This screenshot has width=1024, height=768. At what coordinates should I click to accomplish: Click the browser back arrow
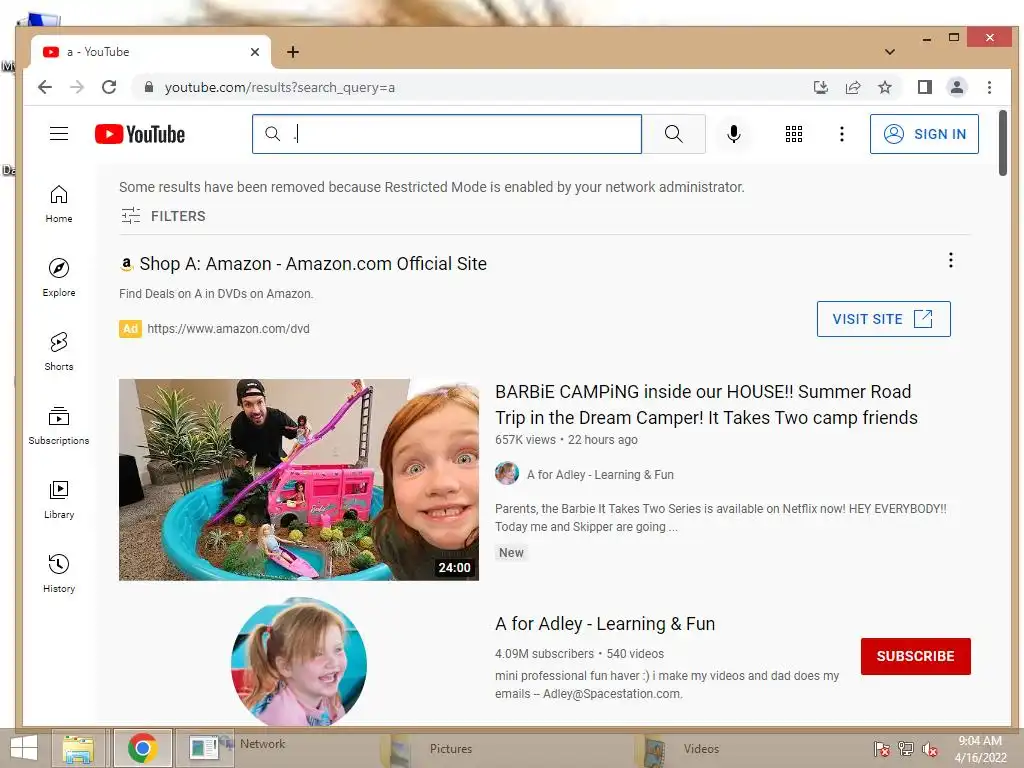[44, 87]
